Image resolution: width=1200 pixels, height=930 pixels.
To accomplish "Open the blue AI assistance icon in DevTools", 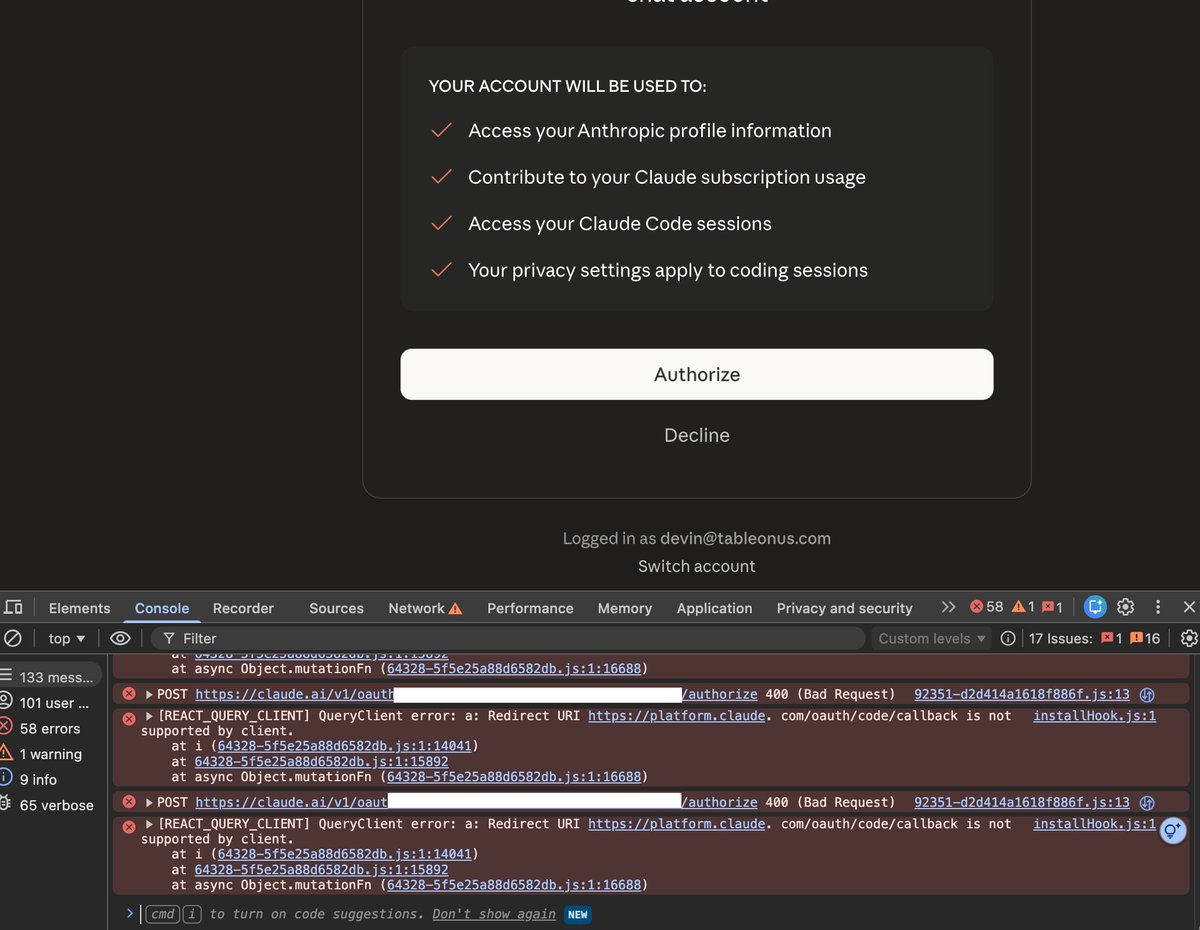I will (x=1095, y=607).
